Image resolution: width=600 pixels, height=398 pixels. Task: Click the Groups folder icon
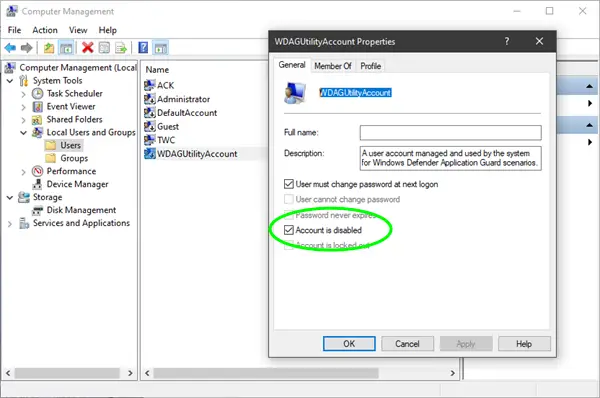point(51,158)
